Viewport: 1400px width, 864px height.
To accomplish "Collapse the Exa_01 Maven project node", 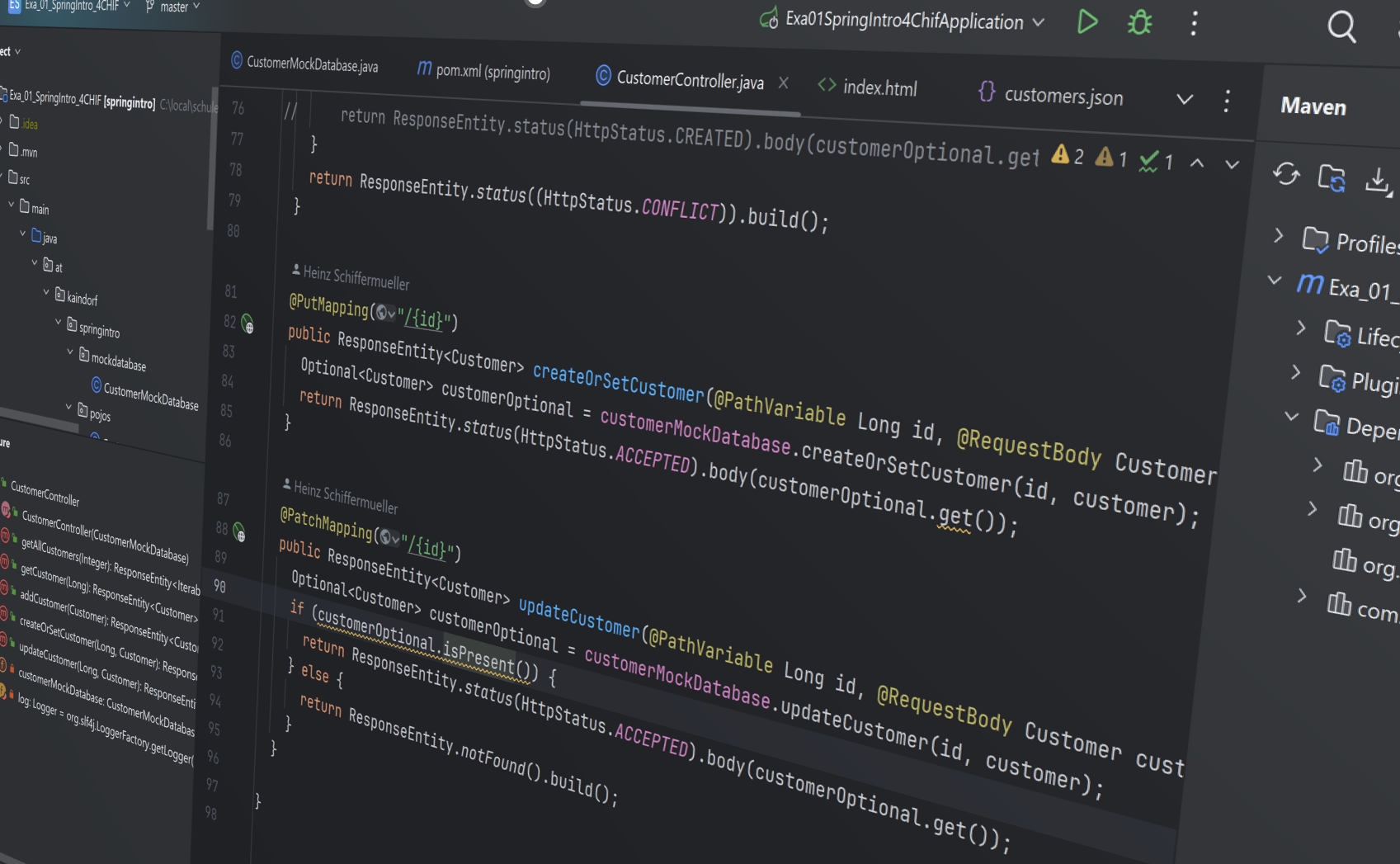I will click(x=1275, y=281).
